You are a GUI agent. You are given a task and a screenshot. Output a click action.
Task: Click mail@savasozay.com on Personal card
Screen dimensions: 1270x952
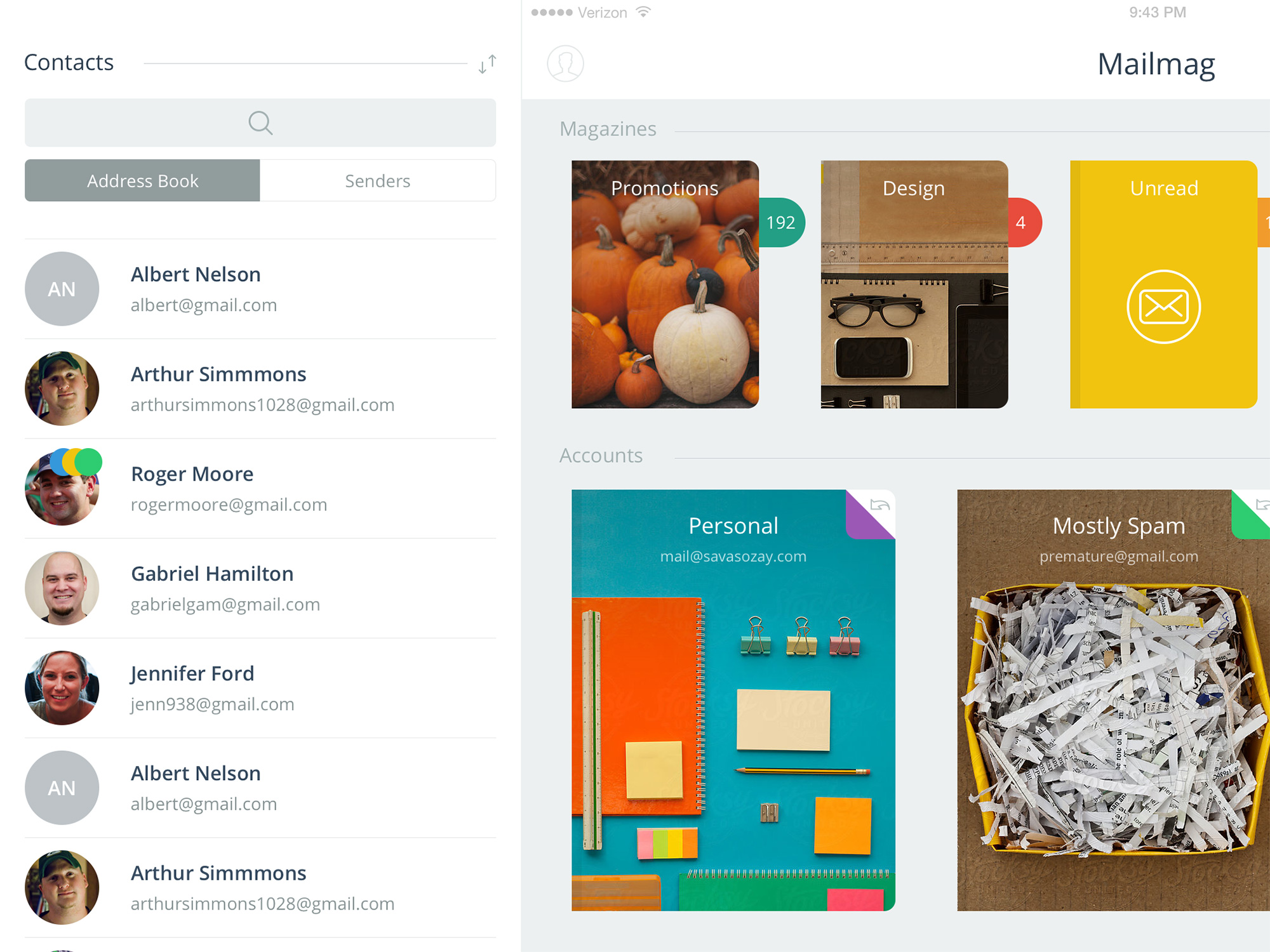click(x=733, y=557)
